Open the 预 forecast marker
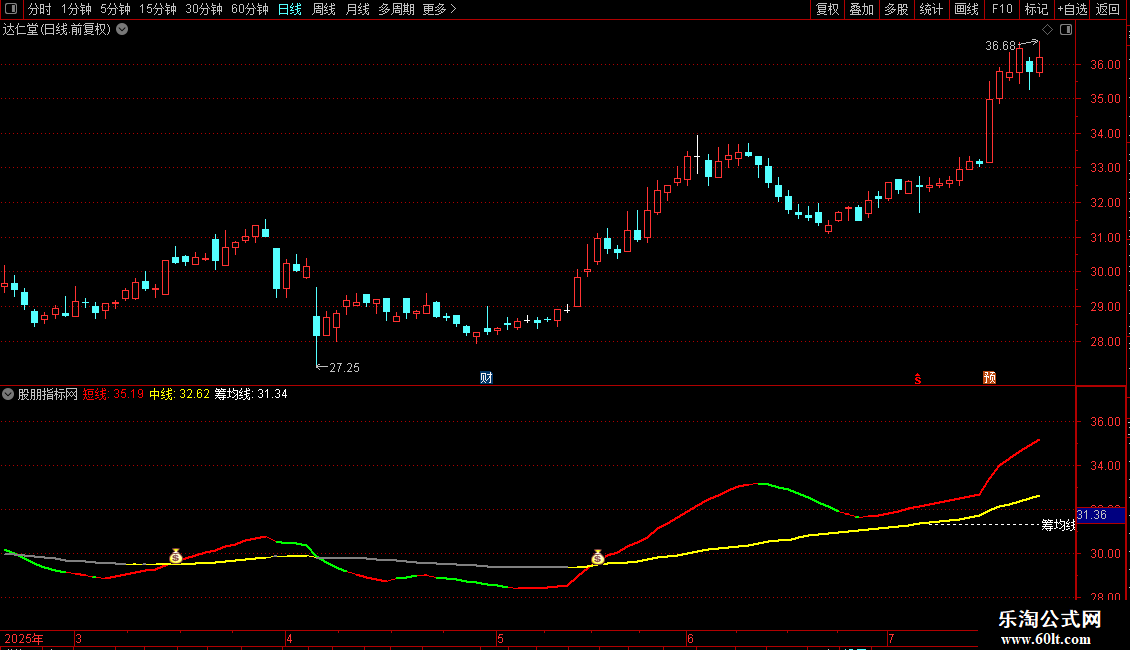 pos(989,378)
